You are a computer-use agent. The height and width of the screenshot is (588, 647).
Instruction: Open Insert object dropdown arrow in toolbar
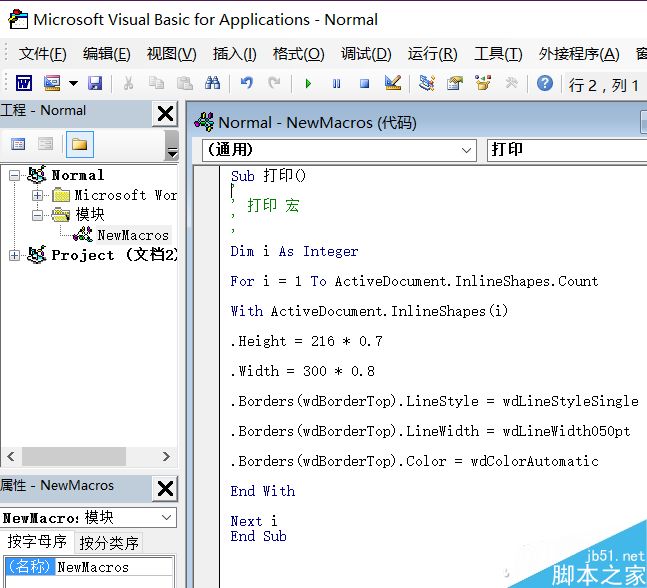(x=73, y=83)
